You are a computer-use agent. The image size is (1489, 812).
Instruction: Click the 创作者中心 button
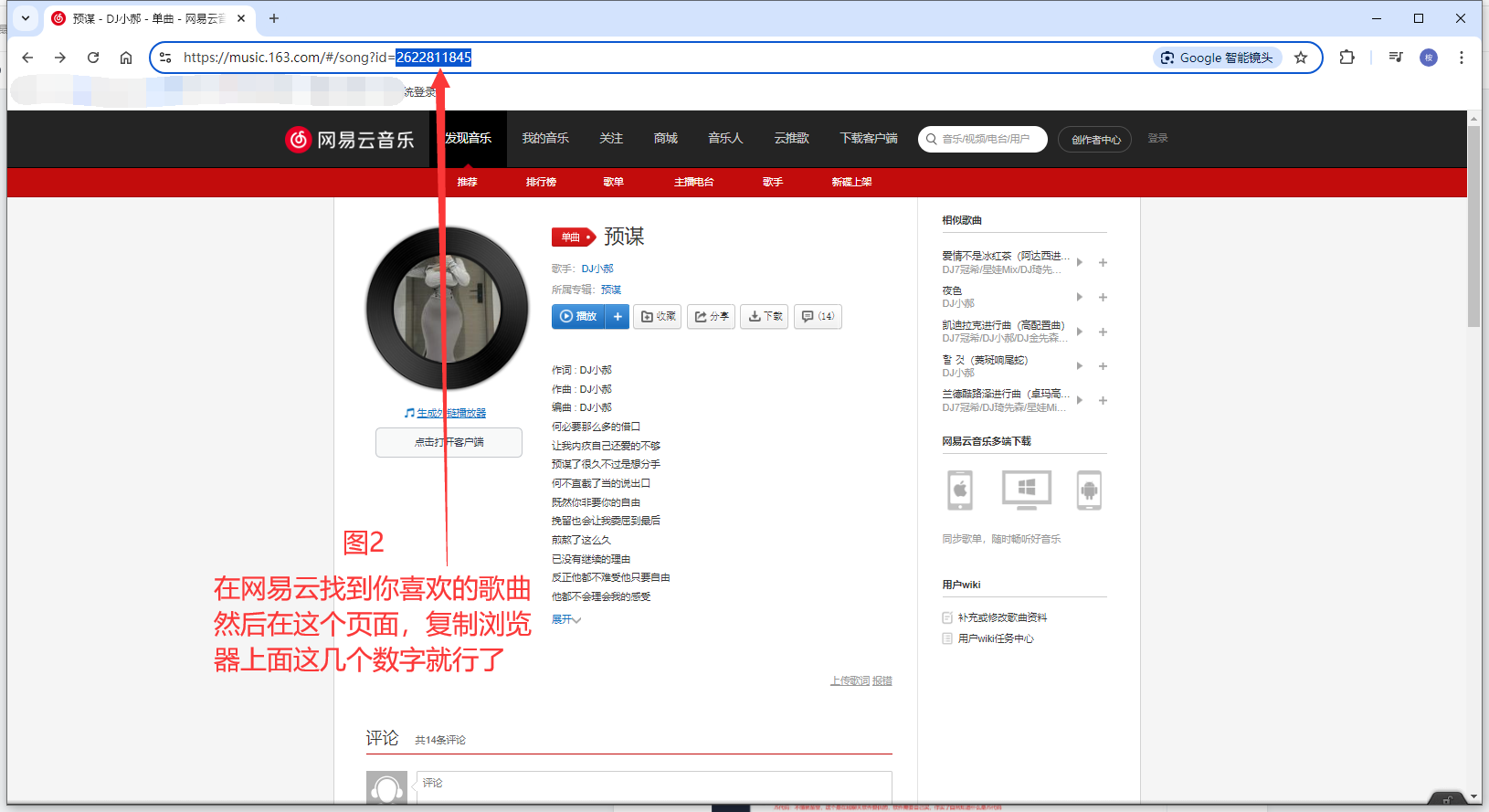click(1095, 140)
